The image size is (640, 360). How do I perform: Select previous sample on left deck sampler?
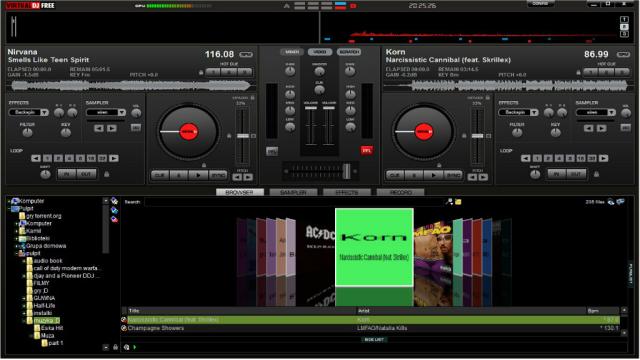98,128
